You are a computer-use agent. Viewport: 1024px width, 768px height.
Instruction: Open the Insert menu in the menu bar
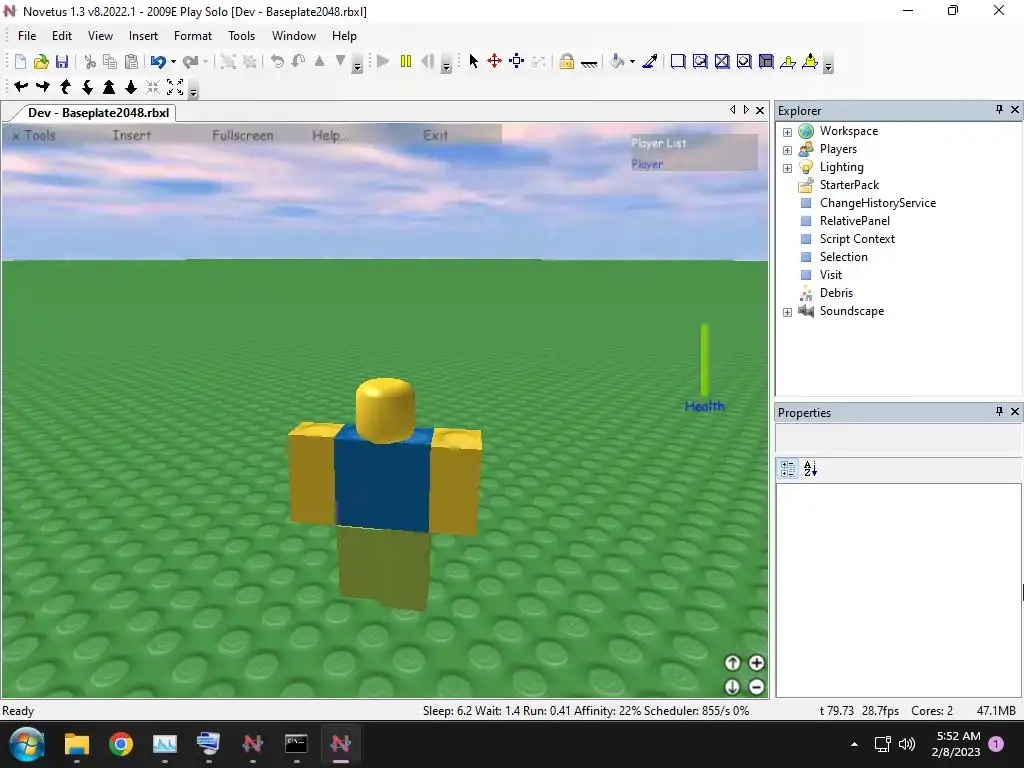pyautogui.click(x=143, y=36)
